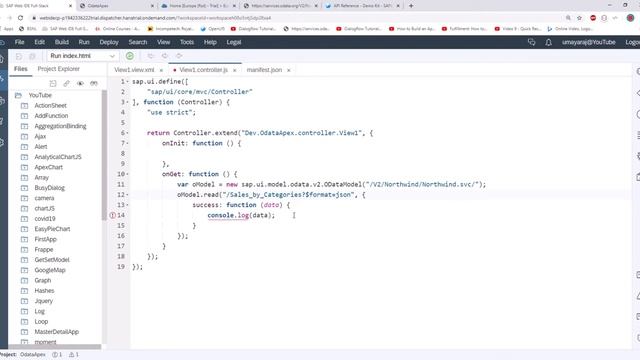This screenshot has width=640, height=360.
Task: Bookmark this page with the star icon
Action: (x=580, y=18)
